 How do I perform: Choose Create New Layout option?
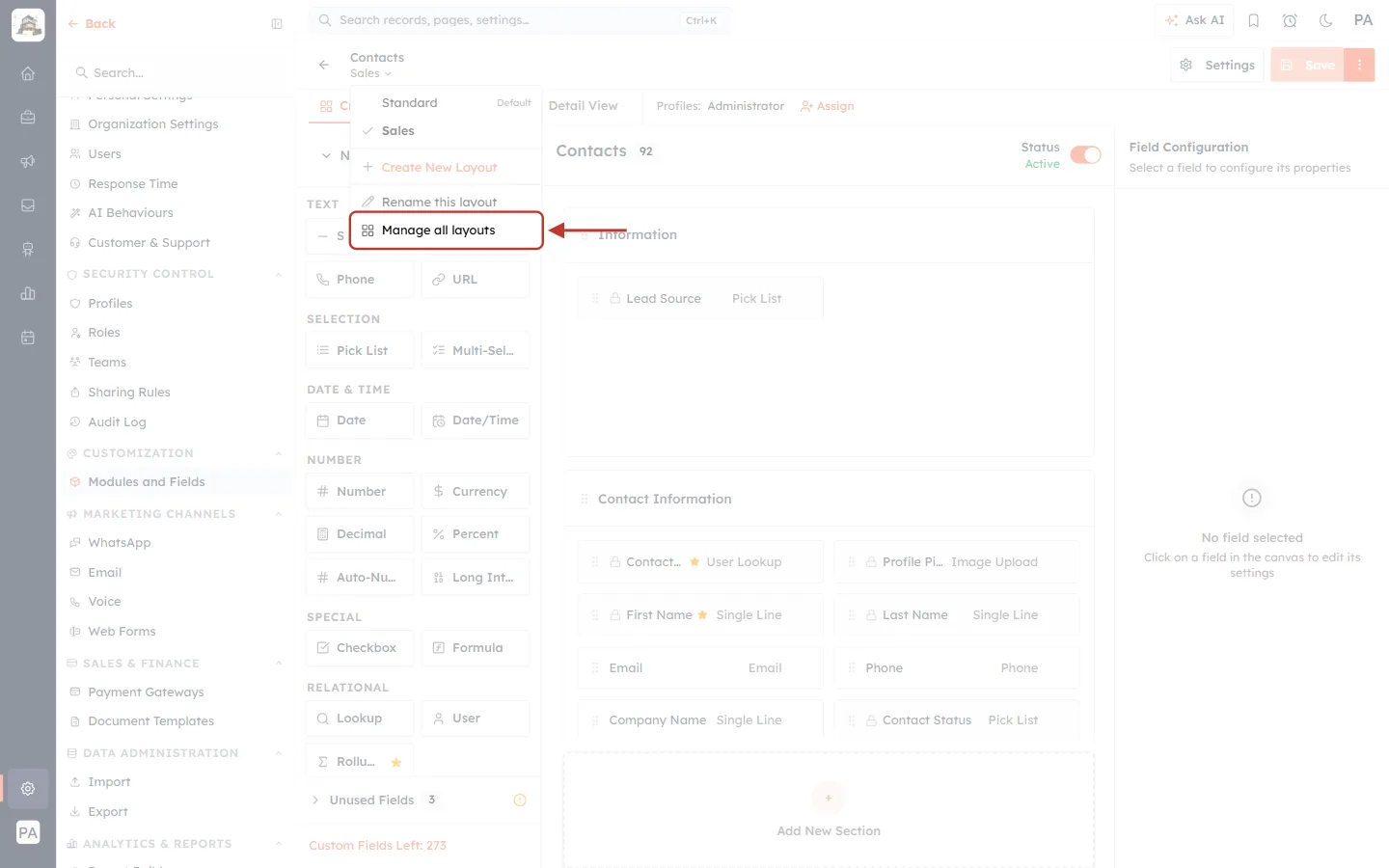pos(447,167)
